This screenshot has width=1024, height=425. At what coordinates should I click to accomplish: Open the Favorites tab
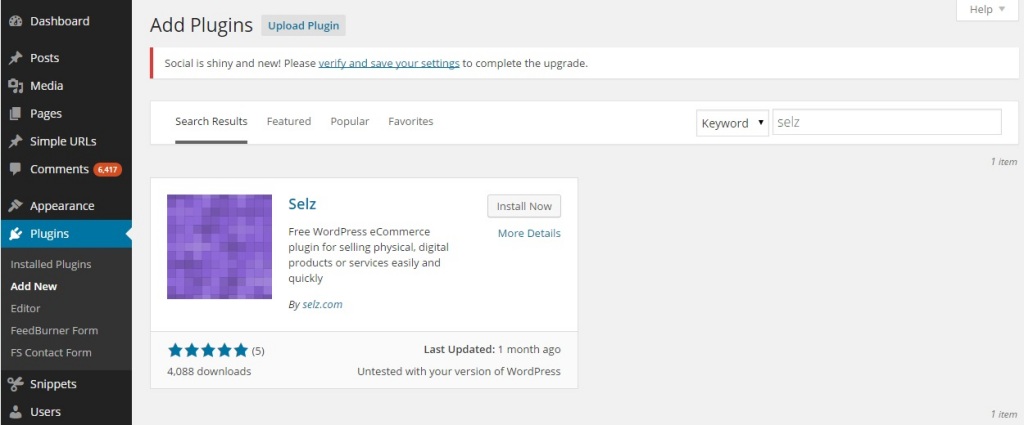point(410,121)
